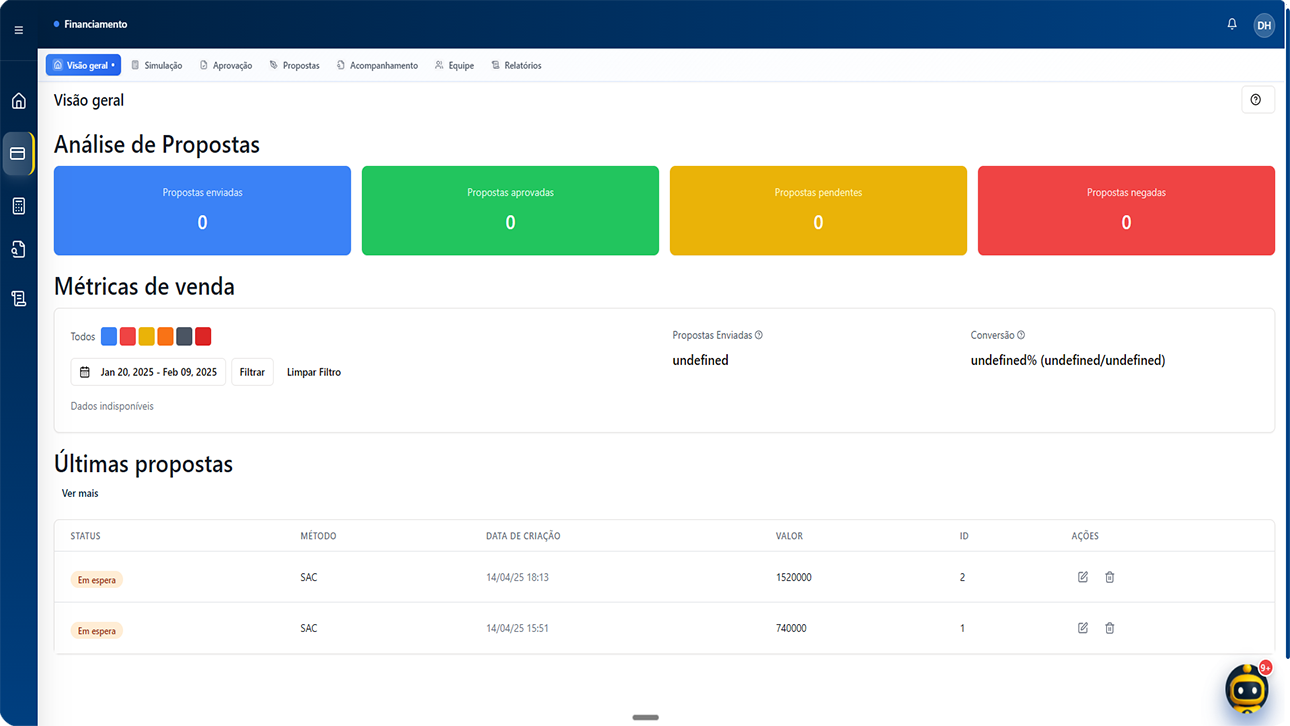Select the blue color swatch next to Todos
1290x726 pixels.
click(109, 336)
